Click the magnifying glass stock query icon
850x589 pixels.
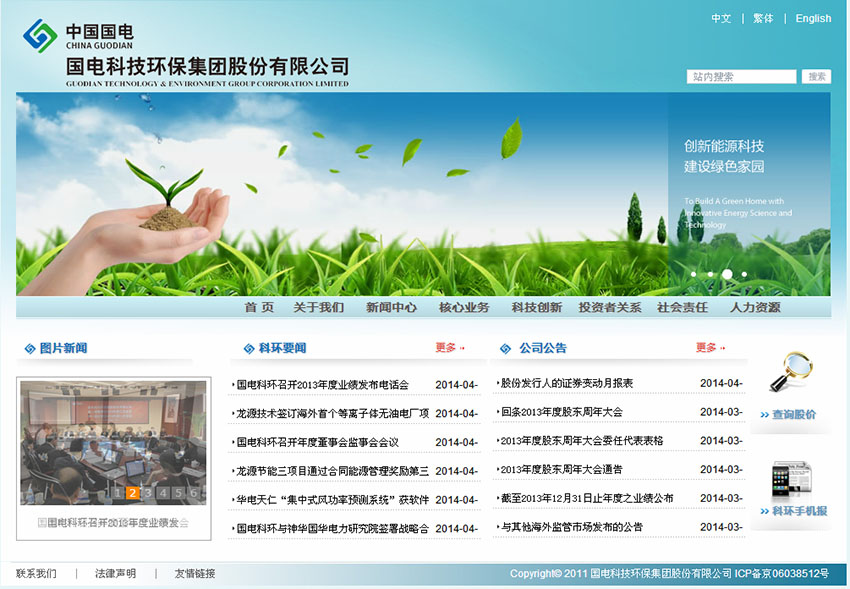pos(791,373)
